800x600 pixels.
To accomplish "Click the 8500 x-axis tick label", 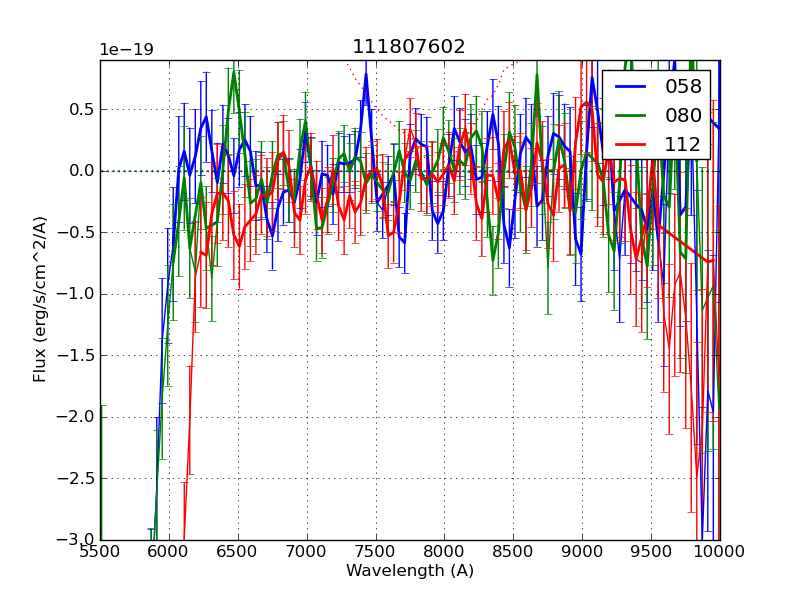I will (513, 551).
